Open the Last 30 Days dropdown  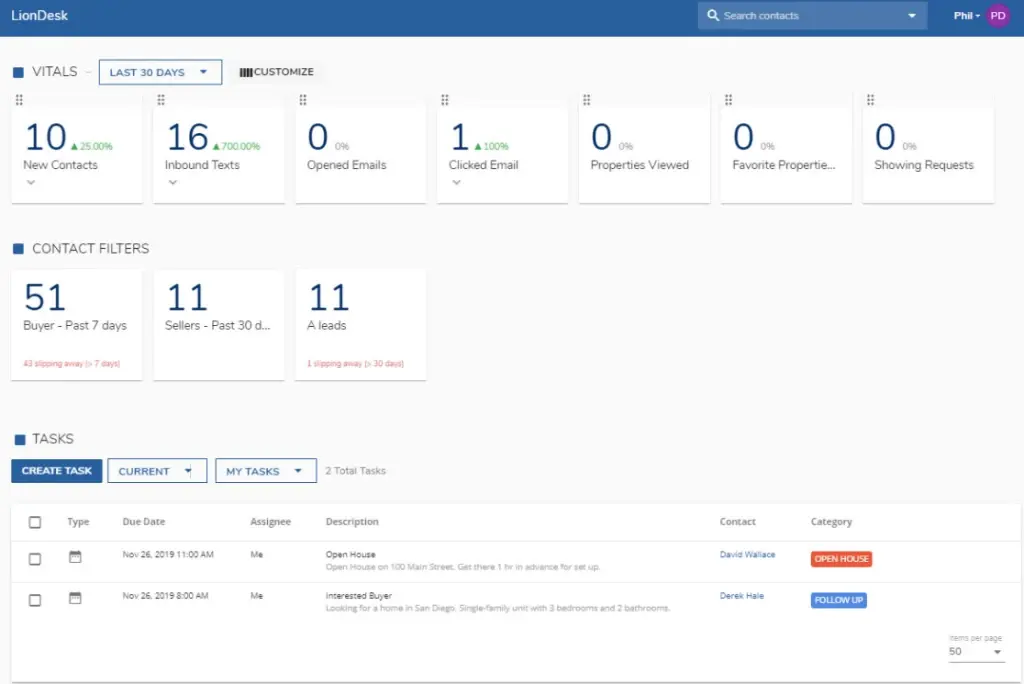tap(160, 72)
